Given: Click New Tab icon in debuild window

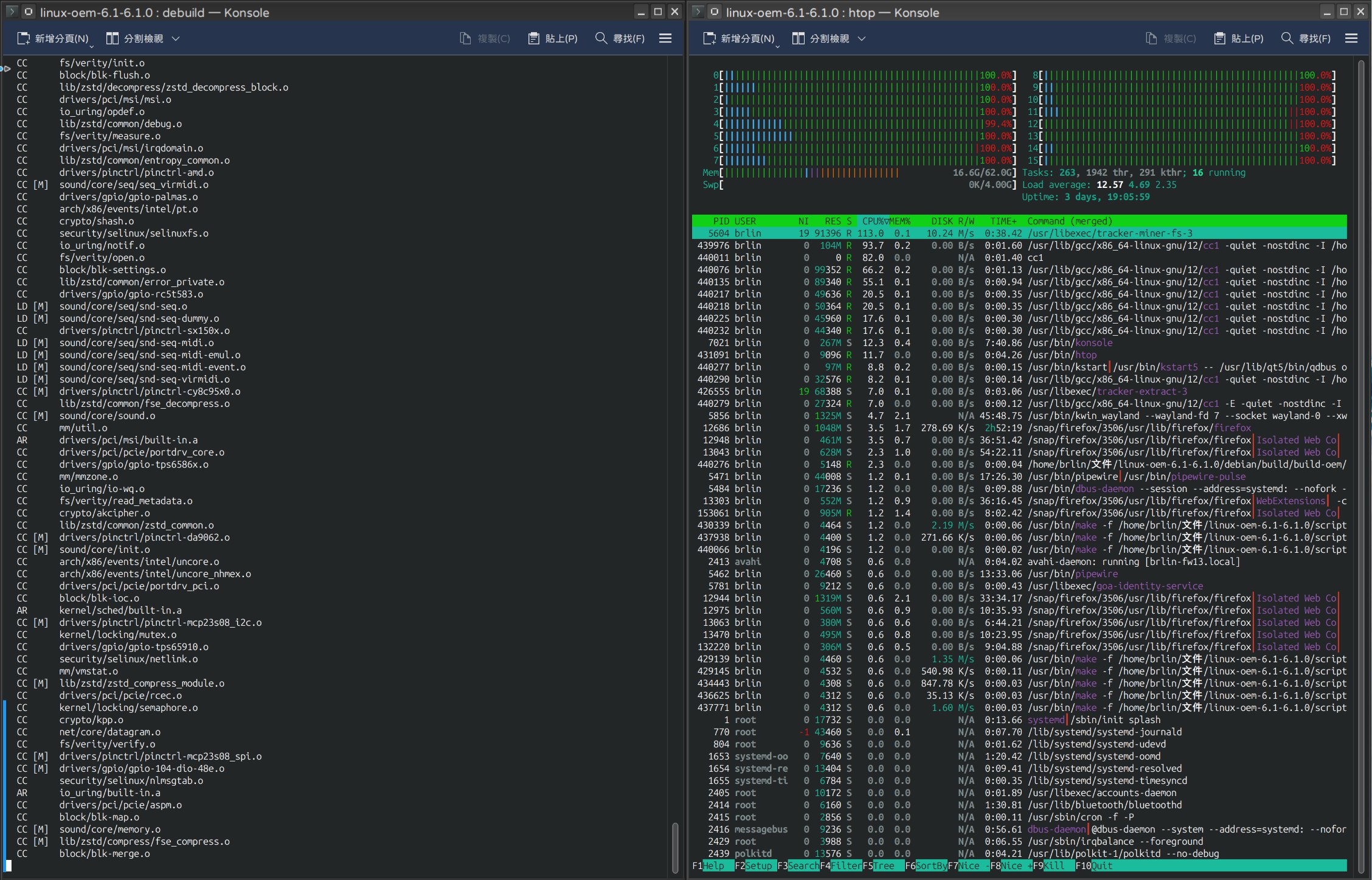Looking at the screenshot, I should tap(23, 38).
